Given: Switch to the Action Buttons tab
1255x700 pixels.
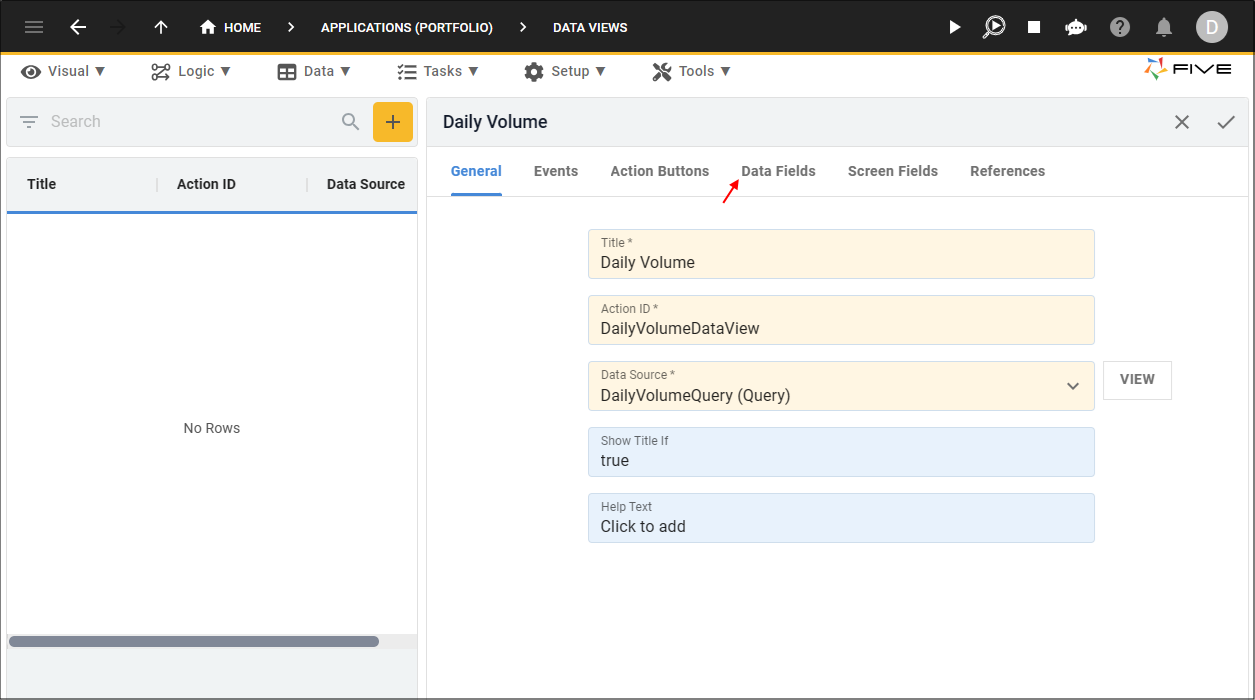Looking at the screenshot, I should tap(660, 171).
